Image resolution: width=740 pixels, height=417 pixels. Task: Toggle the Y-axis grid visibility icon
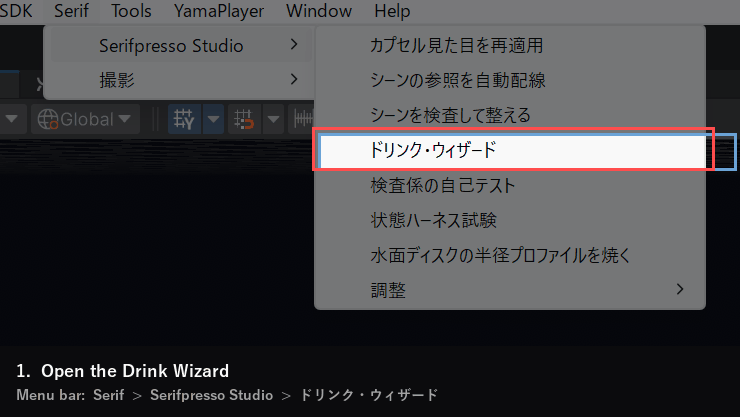tap(185, 119)
